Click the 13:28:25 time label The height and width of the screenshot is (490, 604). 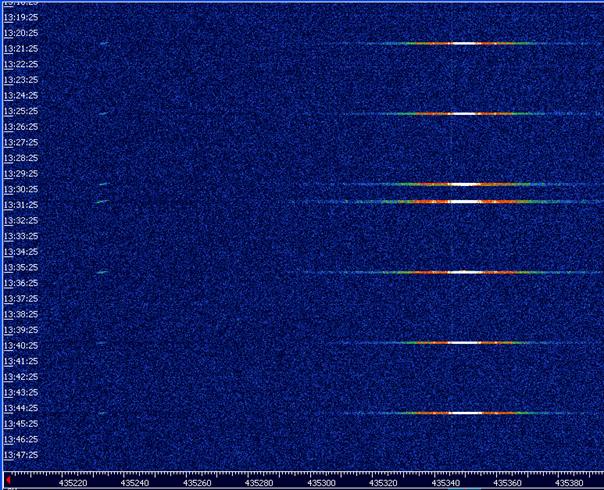pyautogui.click(x=21, y=158)
